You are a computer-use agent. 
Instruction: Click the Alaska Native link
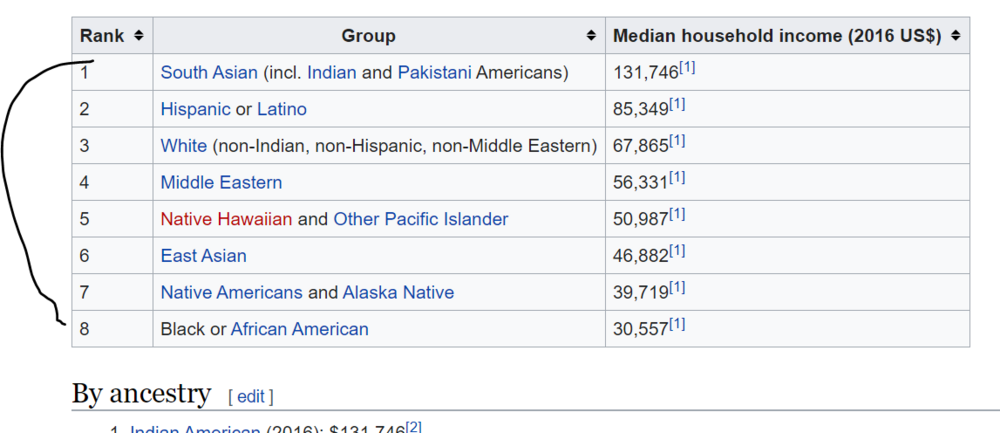[x=398, y=293]
